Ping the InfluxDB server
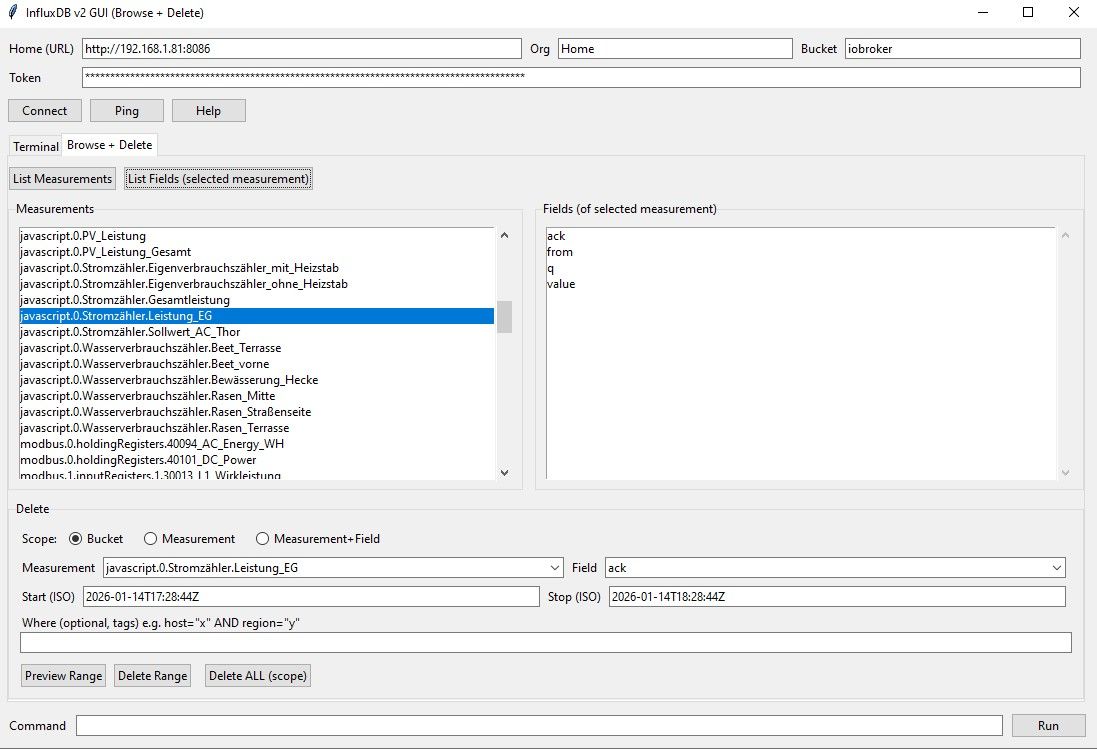This screenshot has height=749, width=1097. pos(126,110)
